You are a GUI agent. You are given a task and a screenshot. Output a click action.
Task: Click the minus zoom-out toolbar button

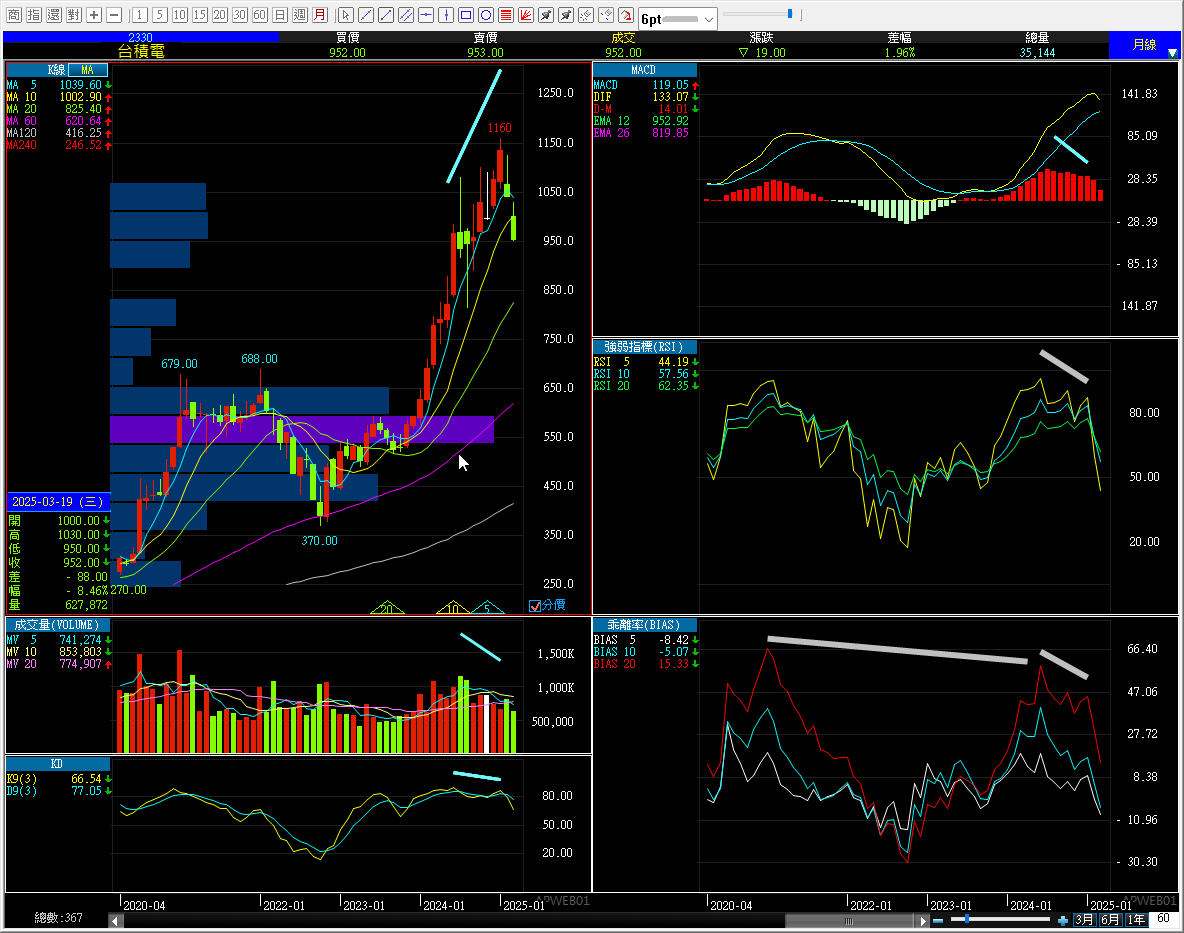tap(114, 14)
